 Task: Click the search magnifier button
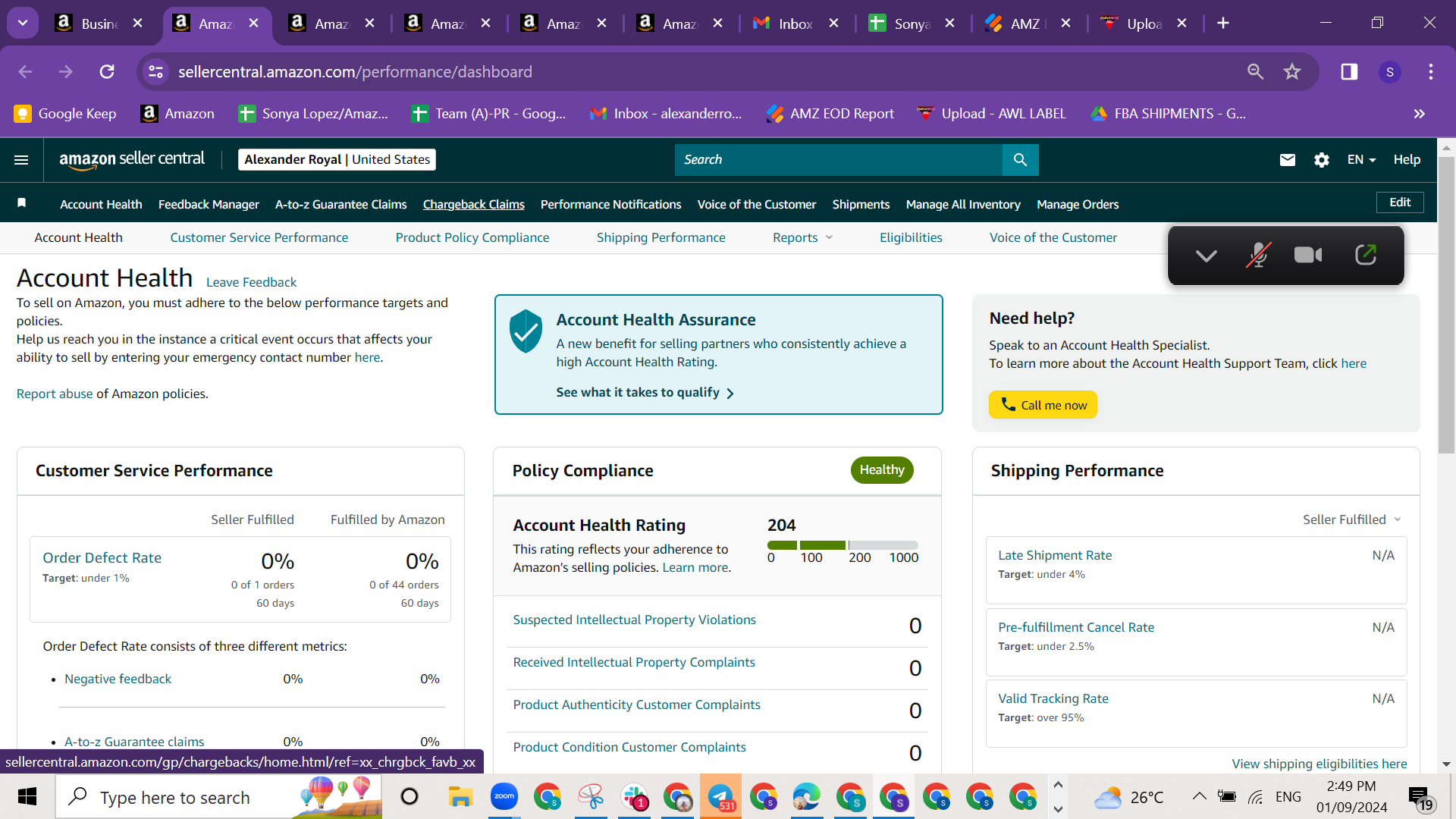pyautogui.click(x=1020, y=160)
